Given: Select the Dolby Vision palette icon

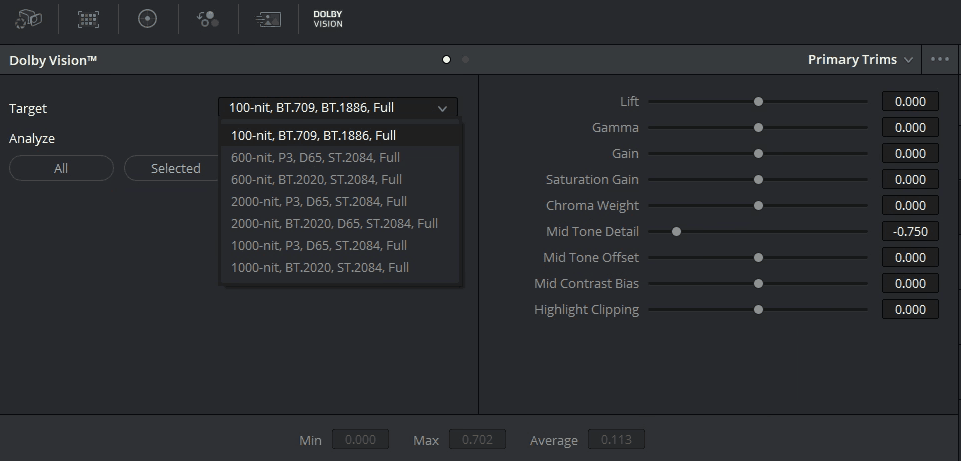Looking at the screenshot, I should pos(328,19).
